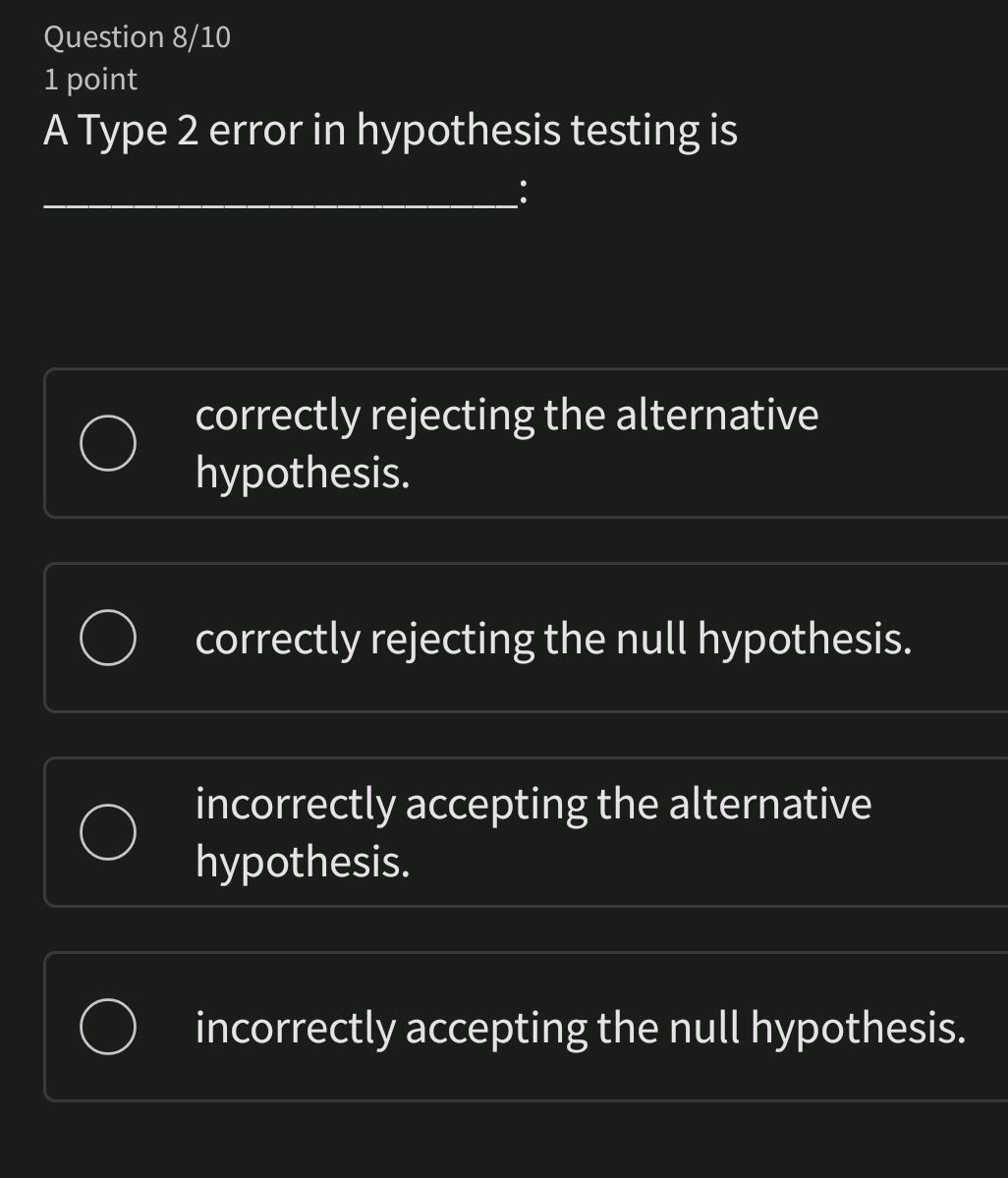1008x1178 pixels.
Task: Mark the answer about incorrectly accepting alternative hypothesis
Action: coord(533,832)
